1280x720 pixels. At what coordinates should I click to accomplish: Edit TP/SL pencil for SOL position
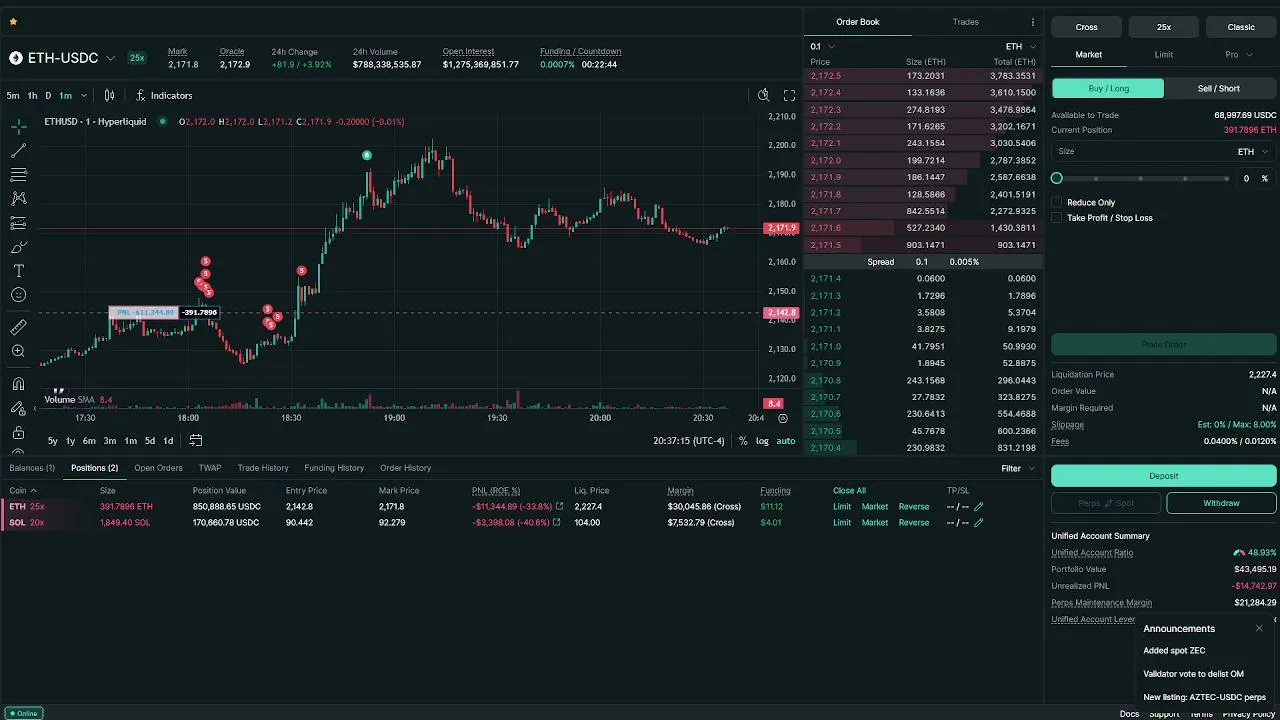pyautogui.click(x=979, y=523)
